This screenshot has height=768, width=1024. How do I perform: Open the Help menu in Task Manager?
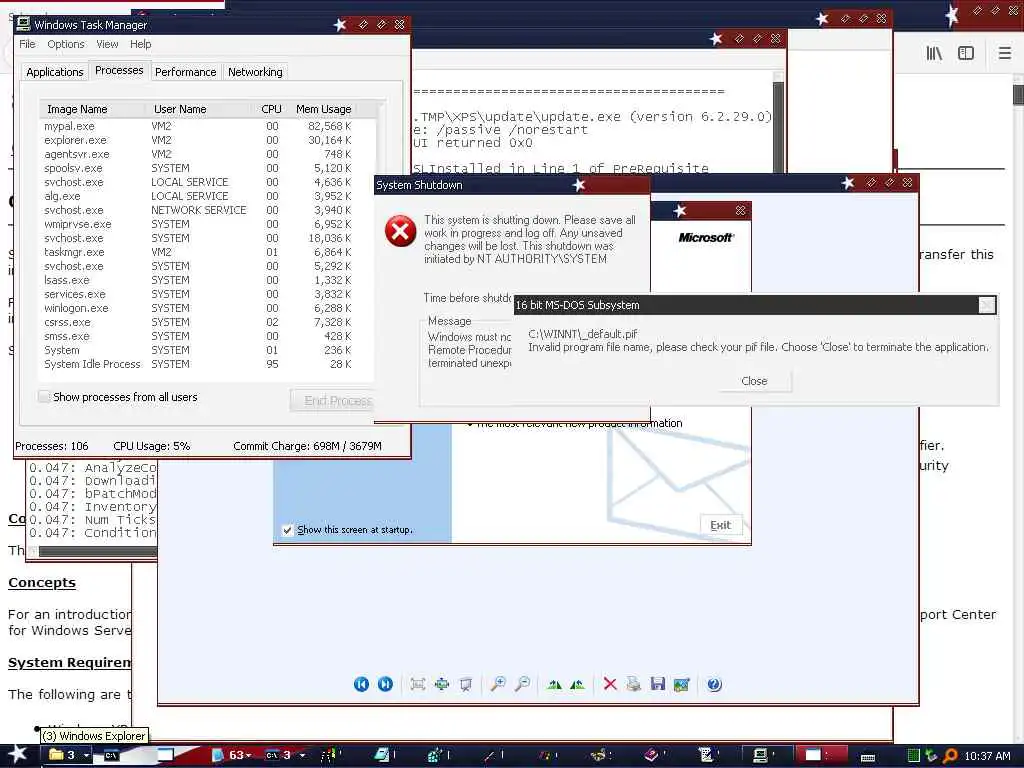tap(140, 44)
